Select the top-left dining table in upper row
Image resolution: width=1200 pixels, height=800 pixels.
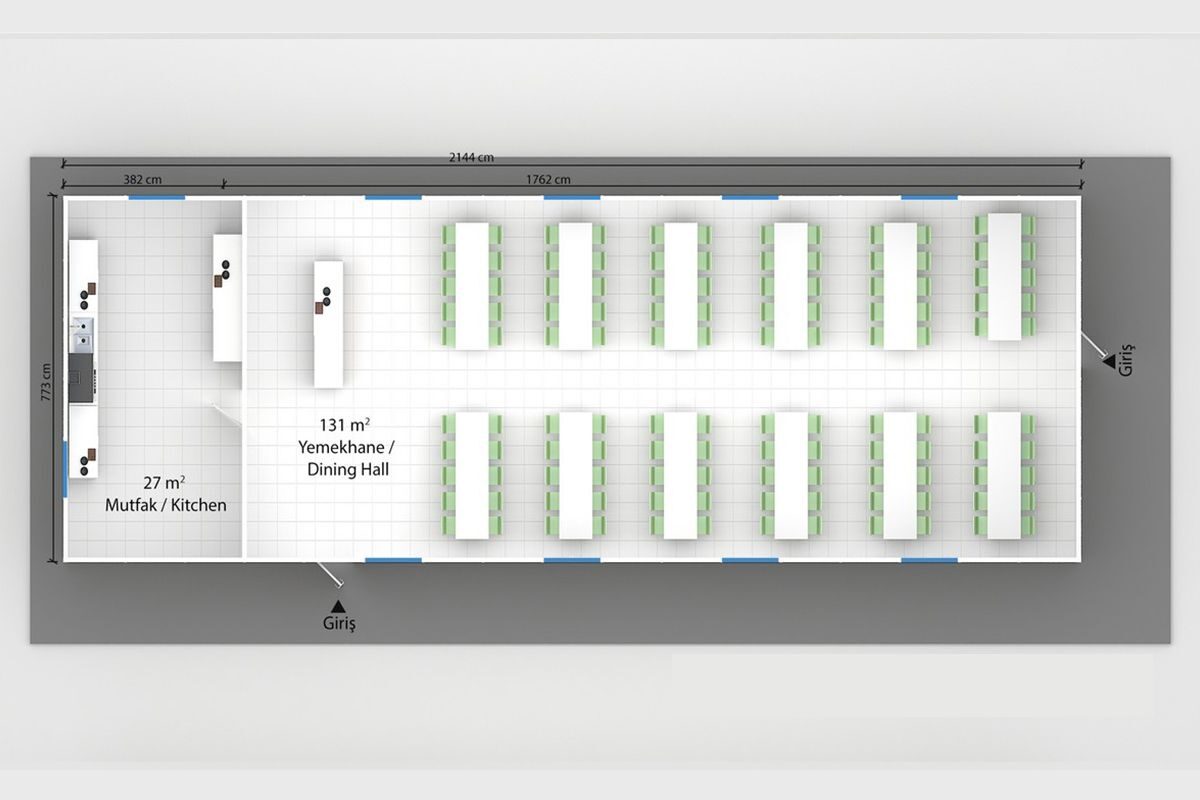pyautogui.click(x=472, y=286)
